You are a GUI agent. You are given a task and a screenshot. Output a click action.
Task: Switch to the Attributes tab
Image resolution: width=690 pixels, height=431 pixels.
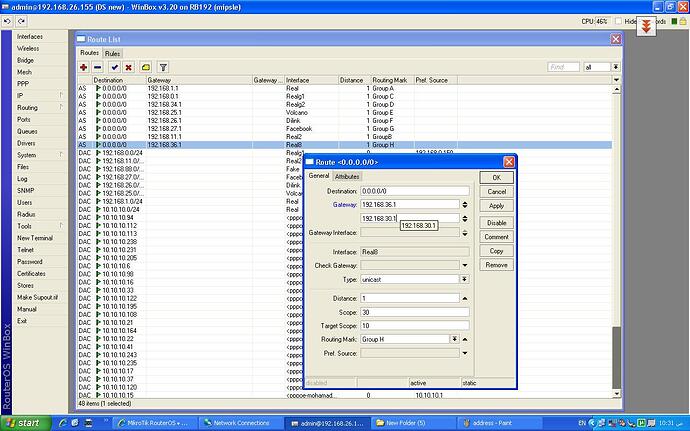pos(347,176)
